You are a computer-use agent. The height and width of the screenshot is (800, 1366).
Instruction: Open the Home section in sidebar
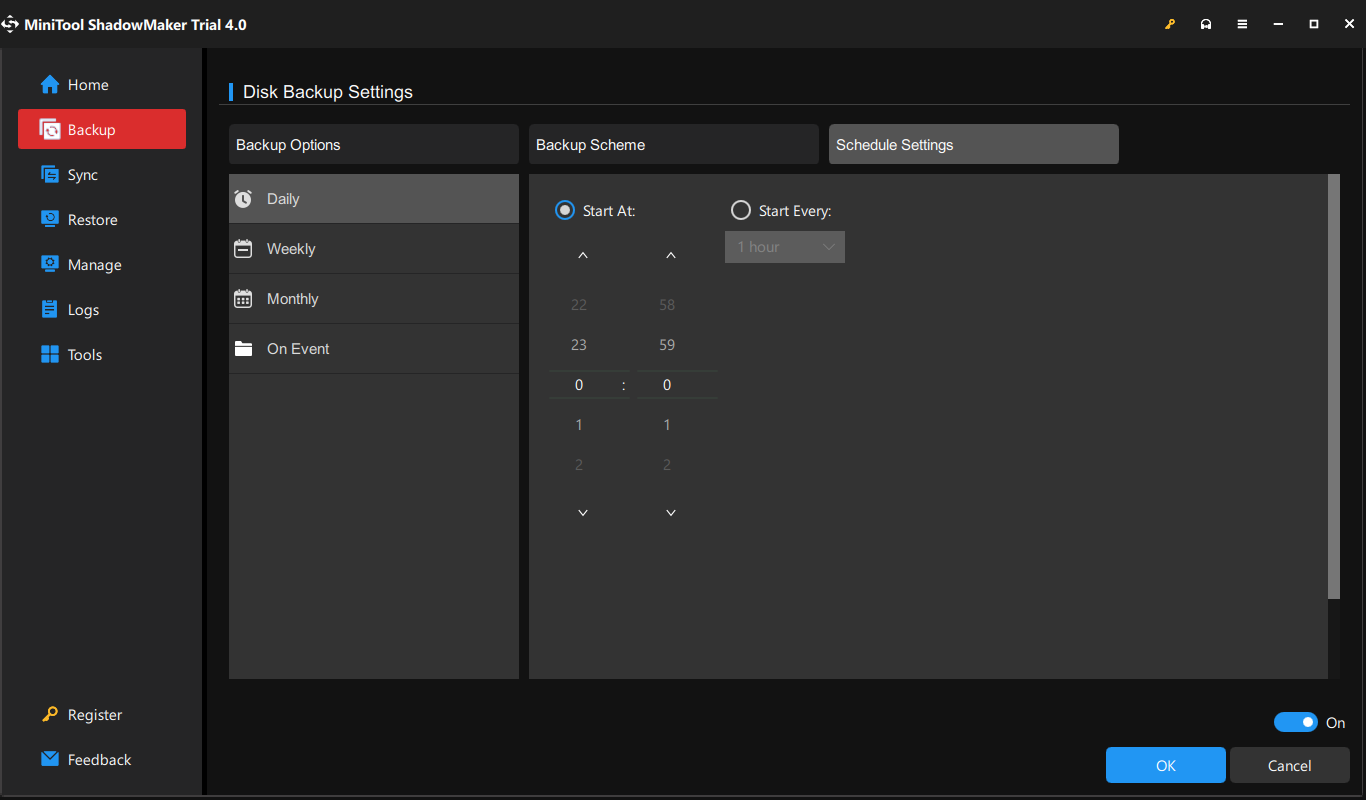coord(84,84)
